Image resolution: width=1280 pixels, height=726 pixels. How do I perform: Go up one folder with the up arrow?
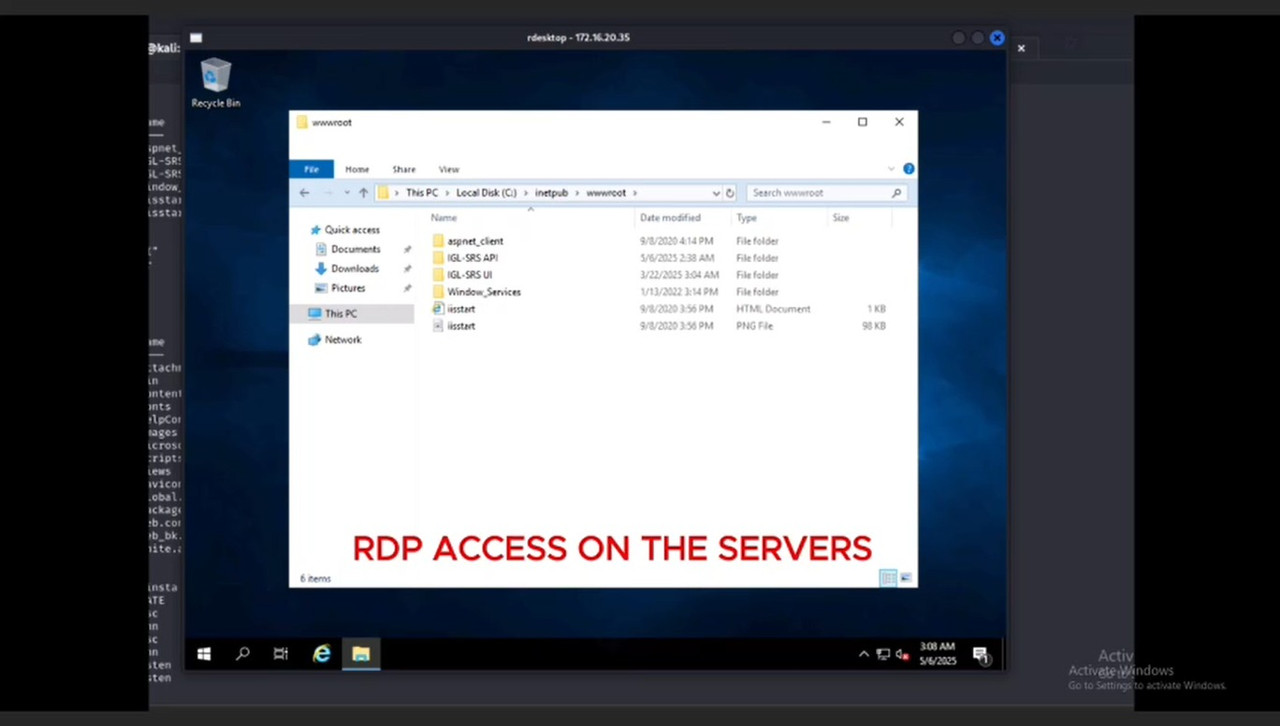[363, 193]
